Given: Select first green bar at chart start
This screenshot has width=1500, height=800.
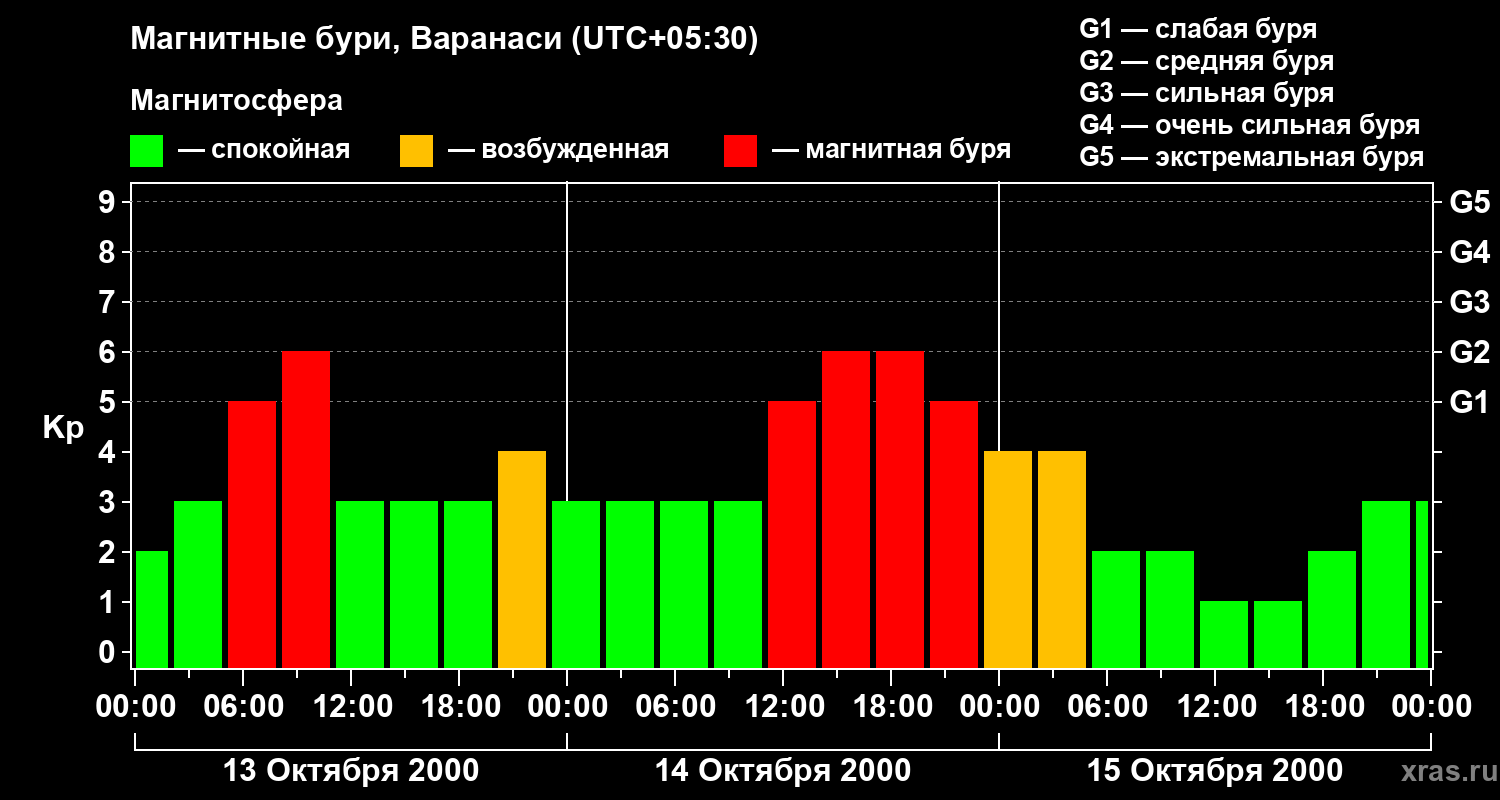Looking at the screenshot, I should tap(152, 610).
